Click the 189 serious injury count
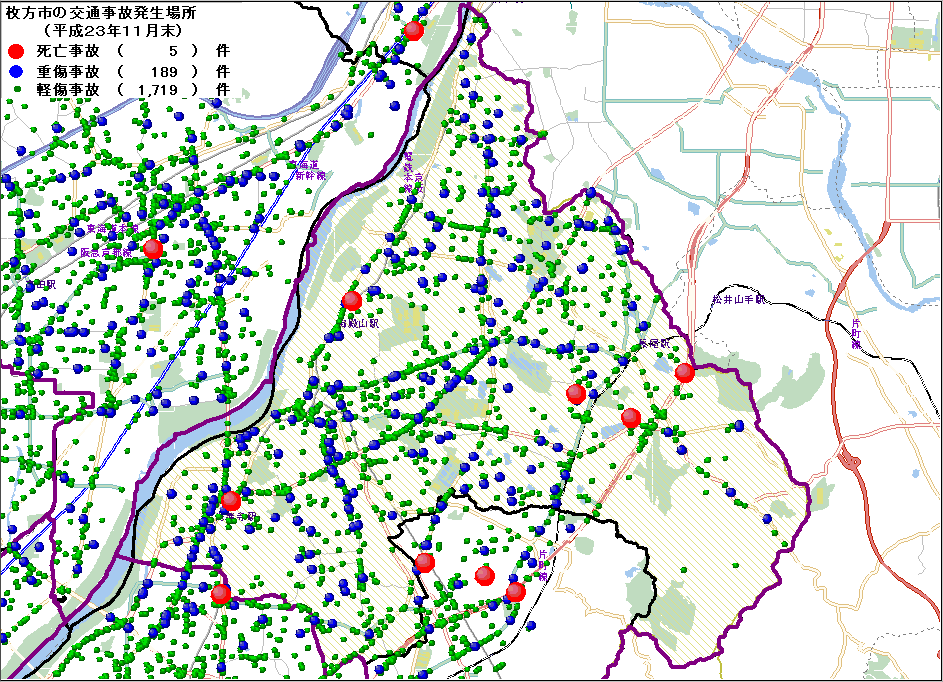This screenshot has height=682, width=943. coord(163,71)
